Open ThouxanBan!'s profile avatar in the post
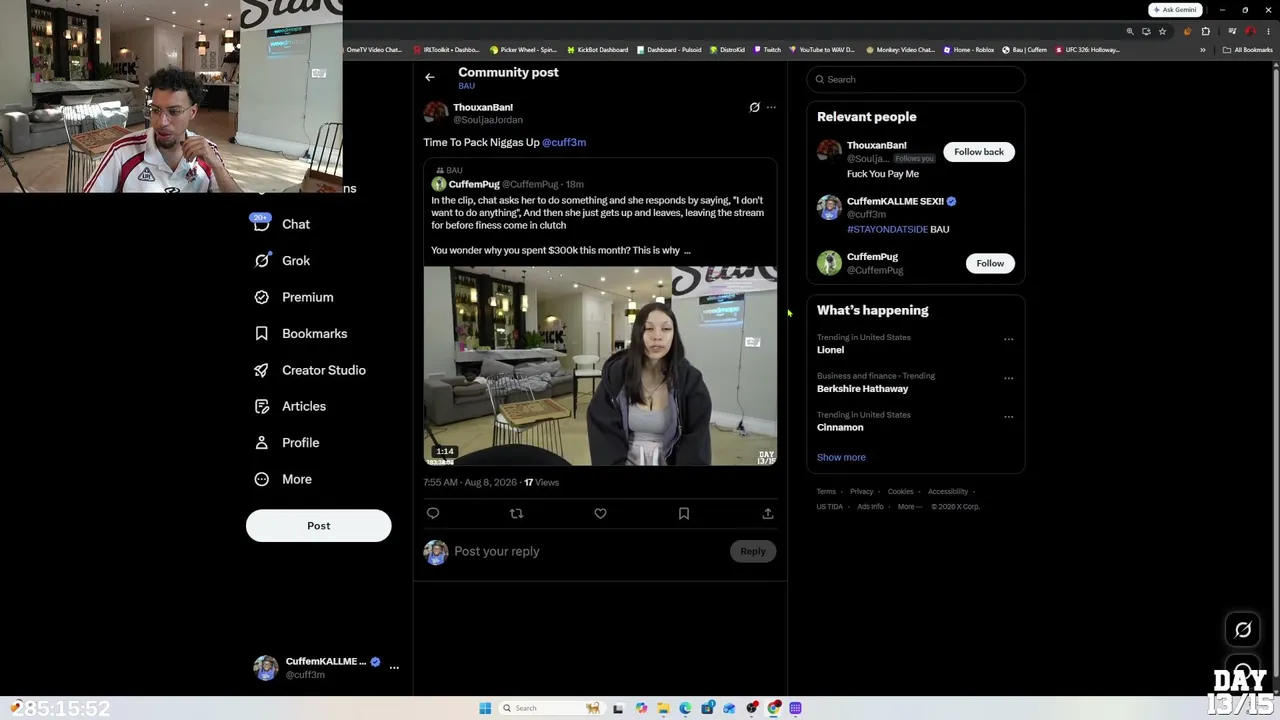Image resolution: width=1280 pixels, height=720 pixels. 436,113
